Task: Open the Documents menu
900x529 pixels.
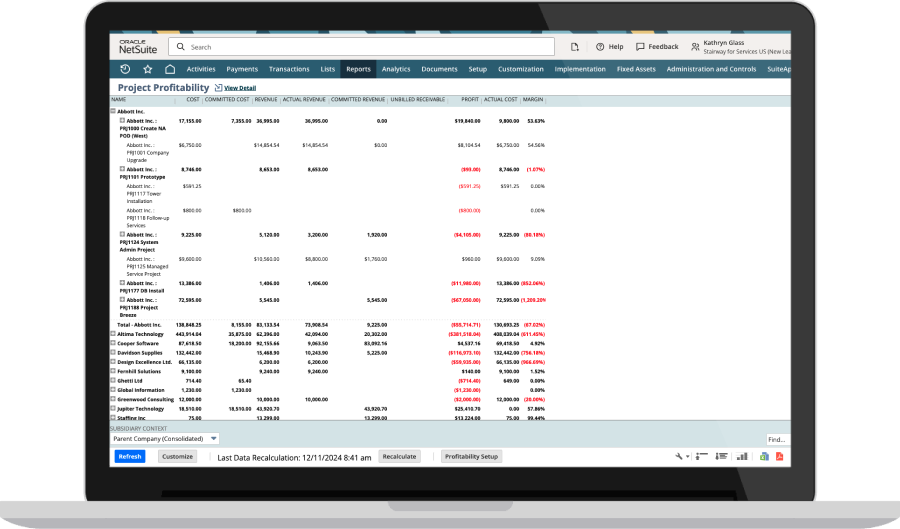Action: tap(440, 69)
